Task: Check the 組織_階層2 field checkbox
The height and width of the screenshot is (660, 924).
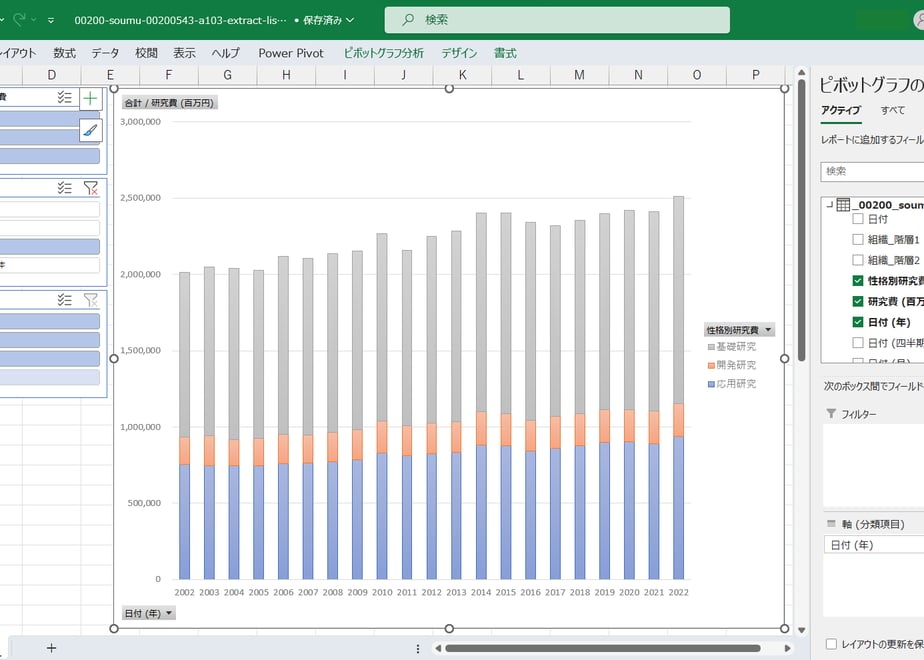Action: [858, 260]
